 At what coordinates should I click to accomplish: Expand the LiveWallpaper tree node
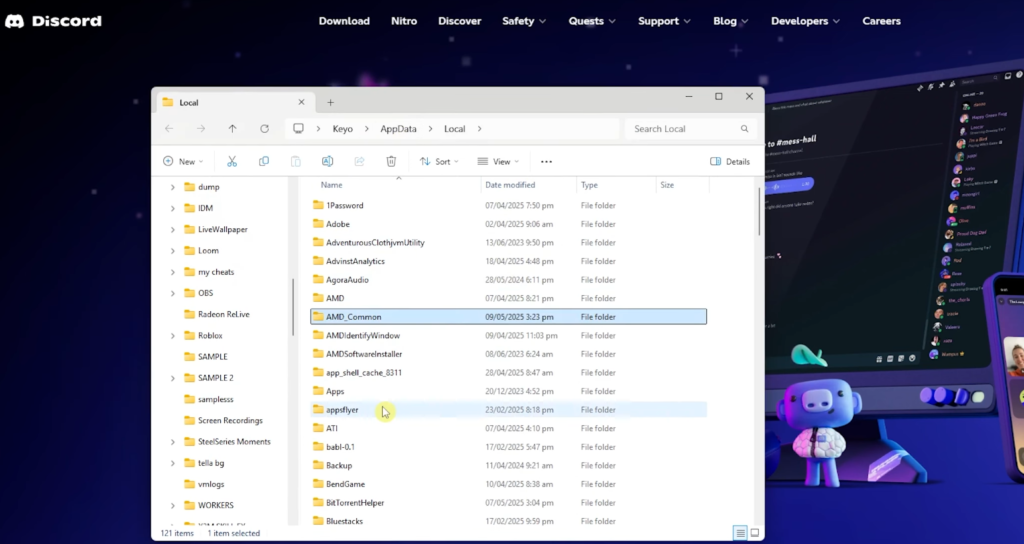pos(172,229)
